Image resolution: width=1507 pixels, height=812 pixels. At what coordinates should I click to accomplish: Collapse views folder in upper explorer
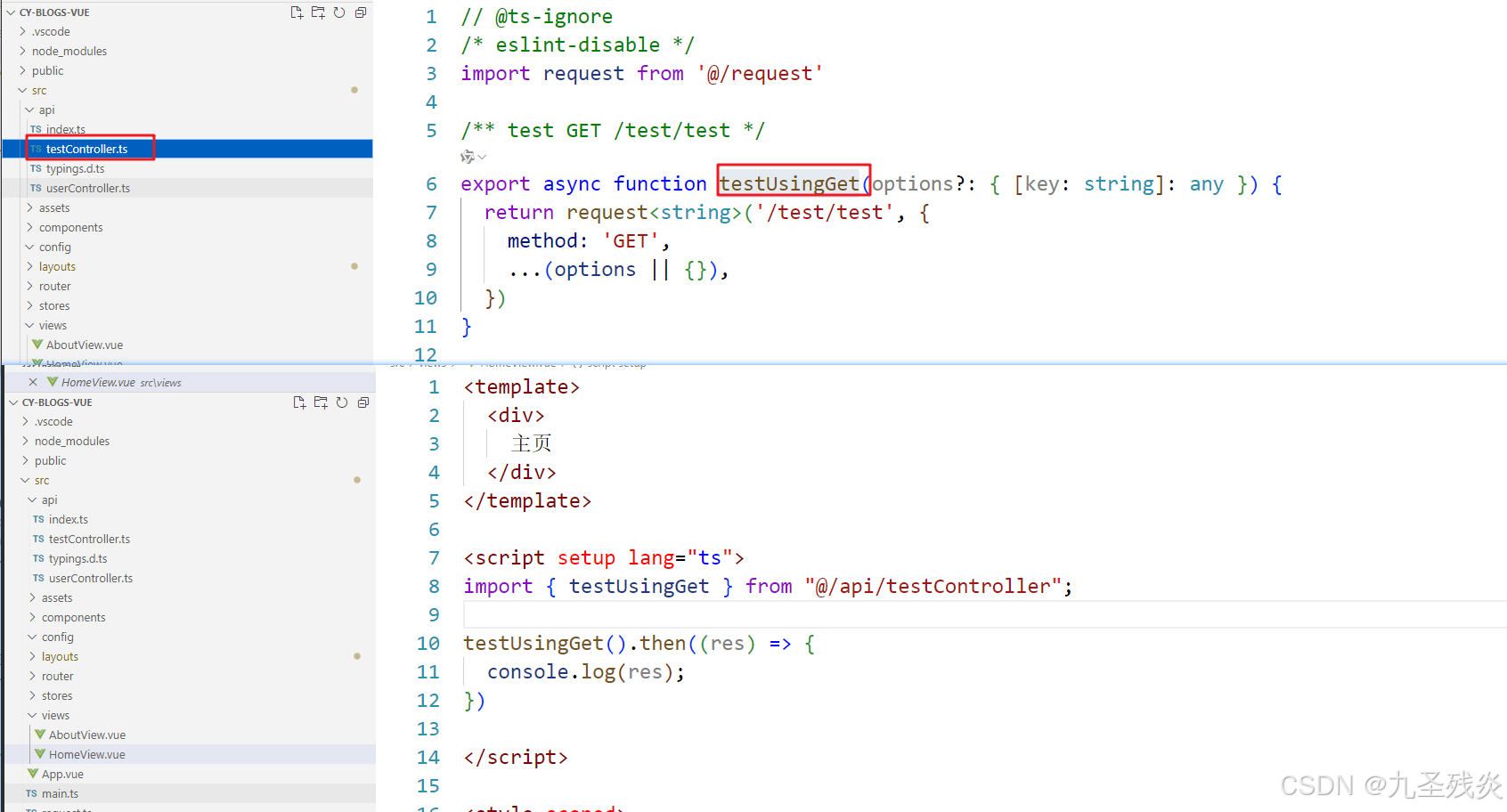tap(189, 326)
